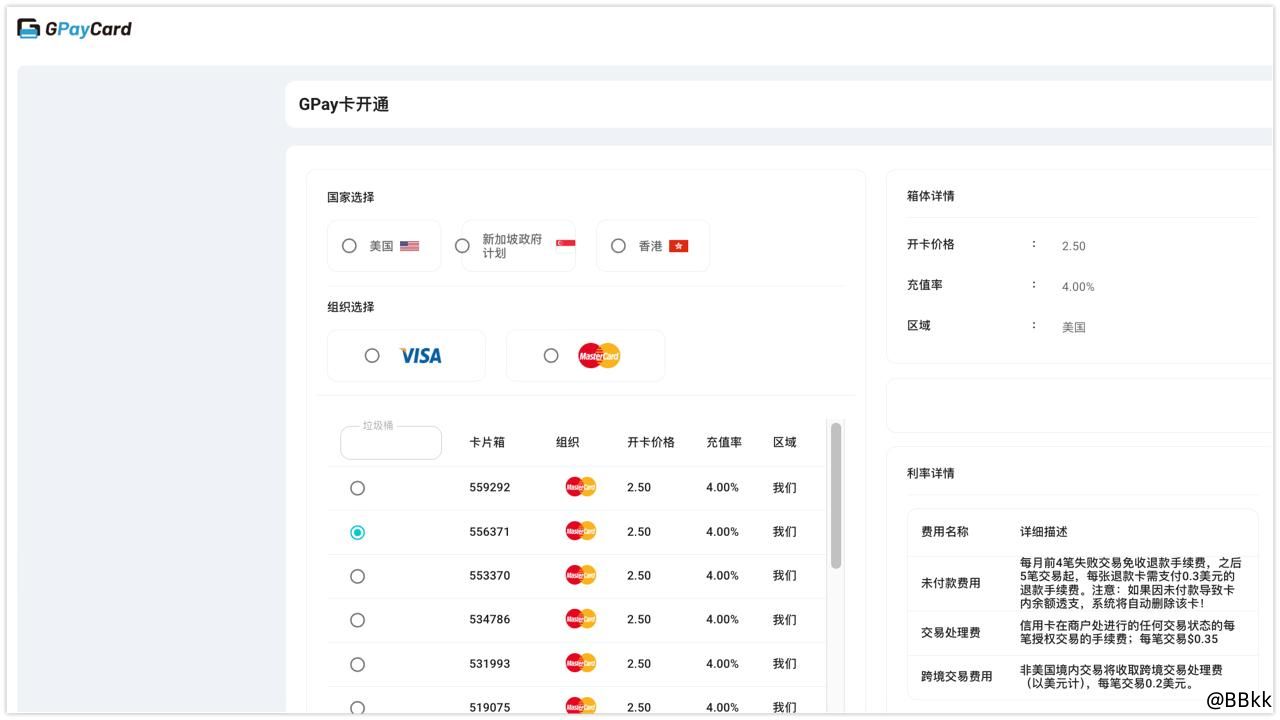Click the 4.00% rate in row 553370

[x=722, y=576]
